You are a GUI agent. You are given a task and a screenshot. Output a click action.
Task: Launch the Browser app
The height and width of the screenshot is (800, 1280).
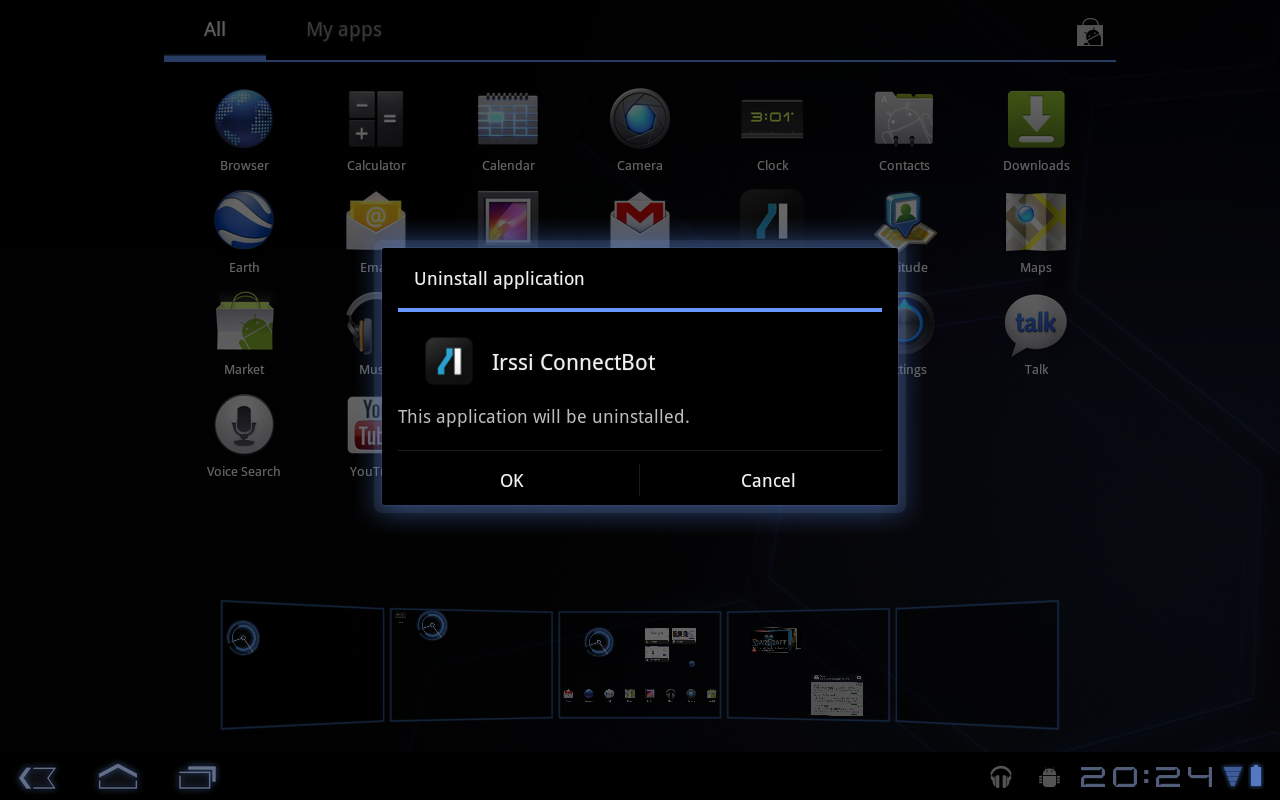tap(244, 118)
